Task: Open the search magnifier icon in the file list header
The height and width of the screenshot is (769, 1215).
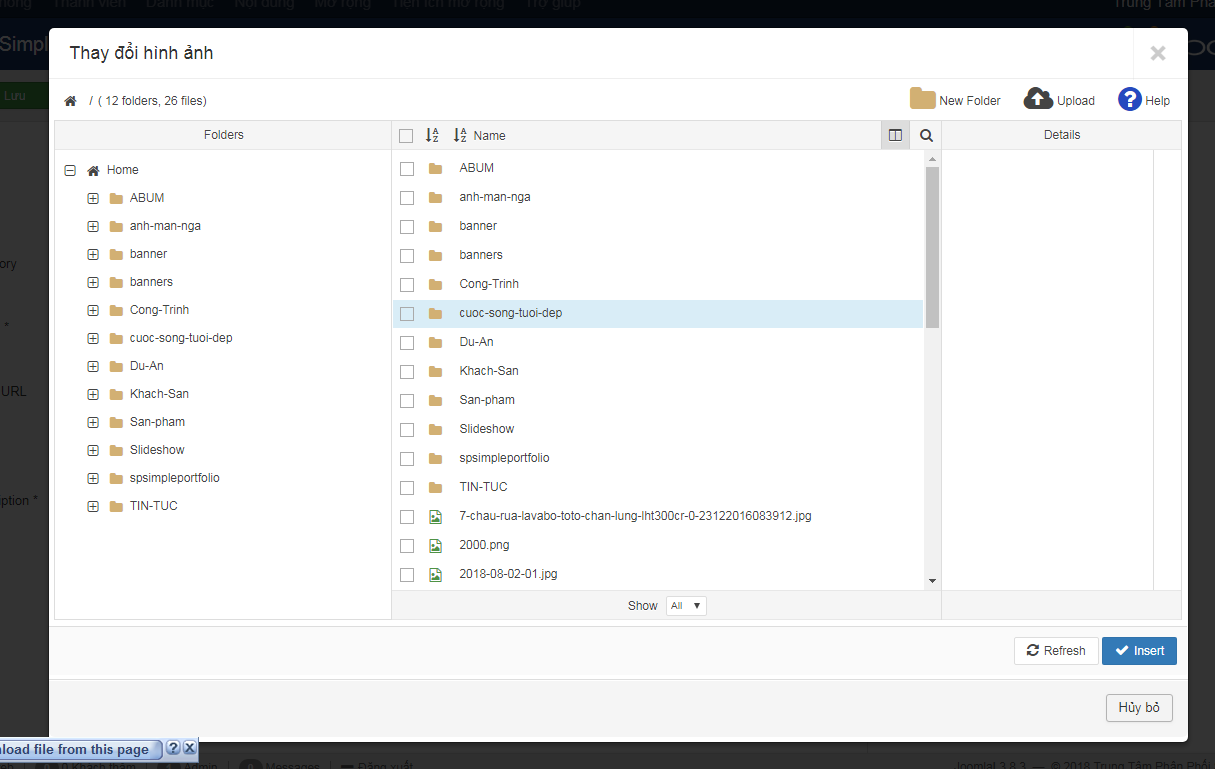Action: (x=926, y=135)
